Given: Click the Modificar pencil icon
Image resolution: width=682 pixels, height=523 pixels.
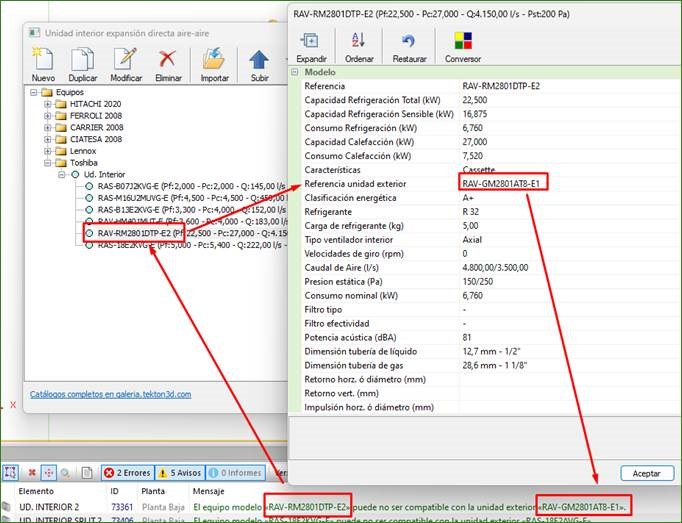Looking at the screenshot, I should 125,59.
